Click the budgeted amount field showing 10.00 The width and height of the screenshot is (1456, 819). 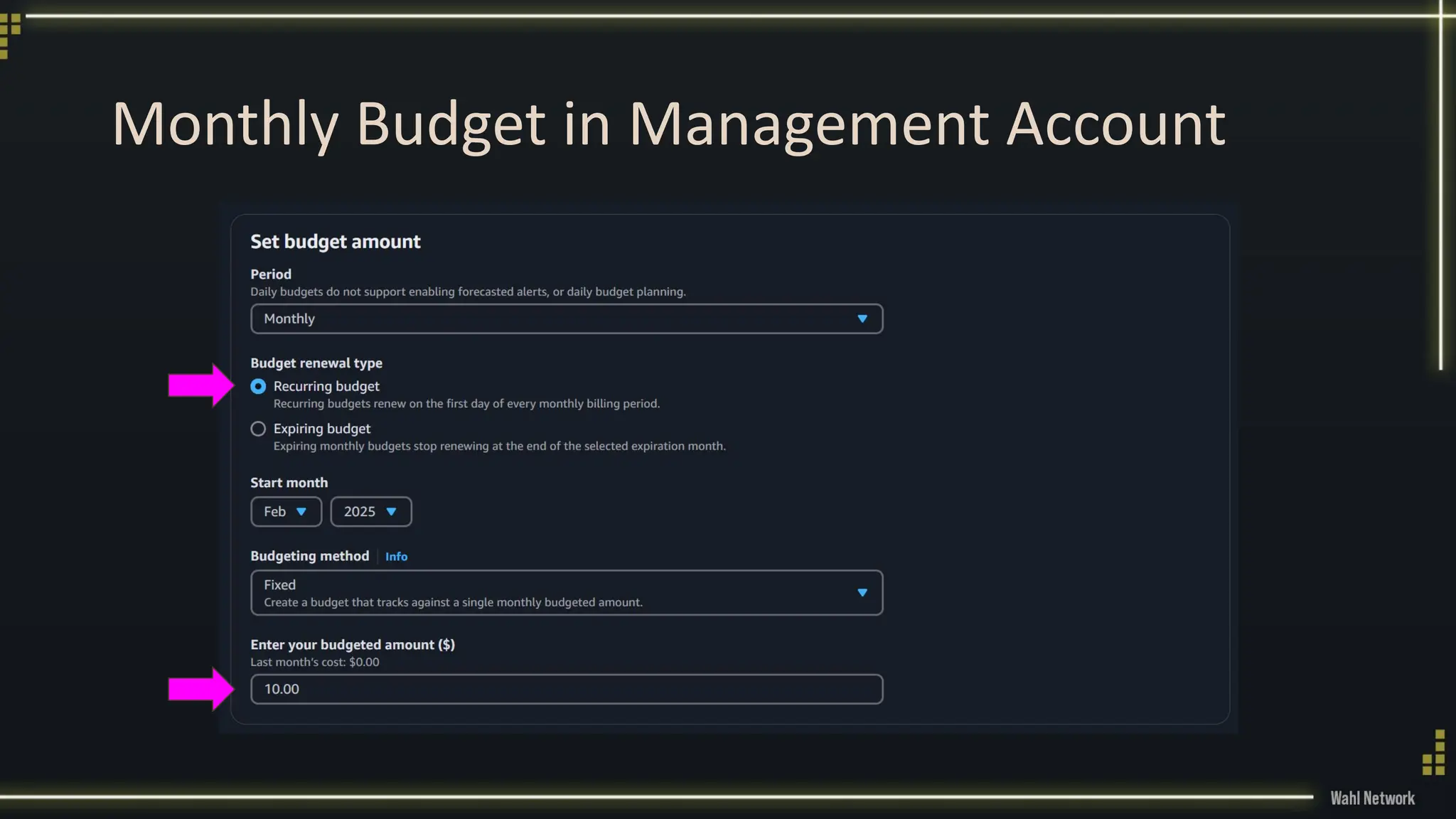tap(567, 689)
